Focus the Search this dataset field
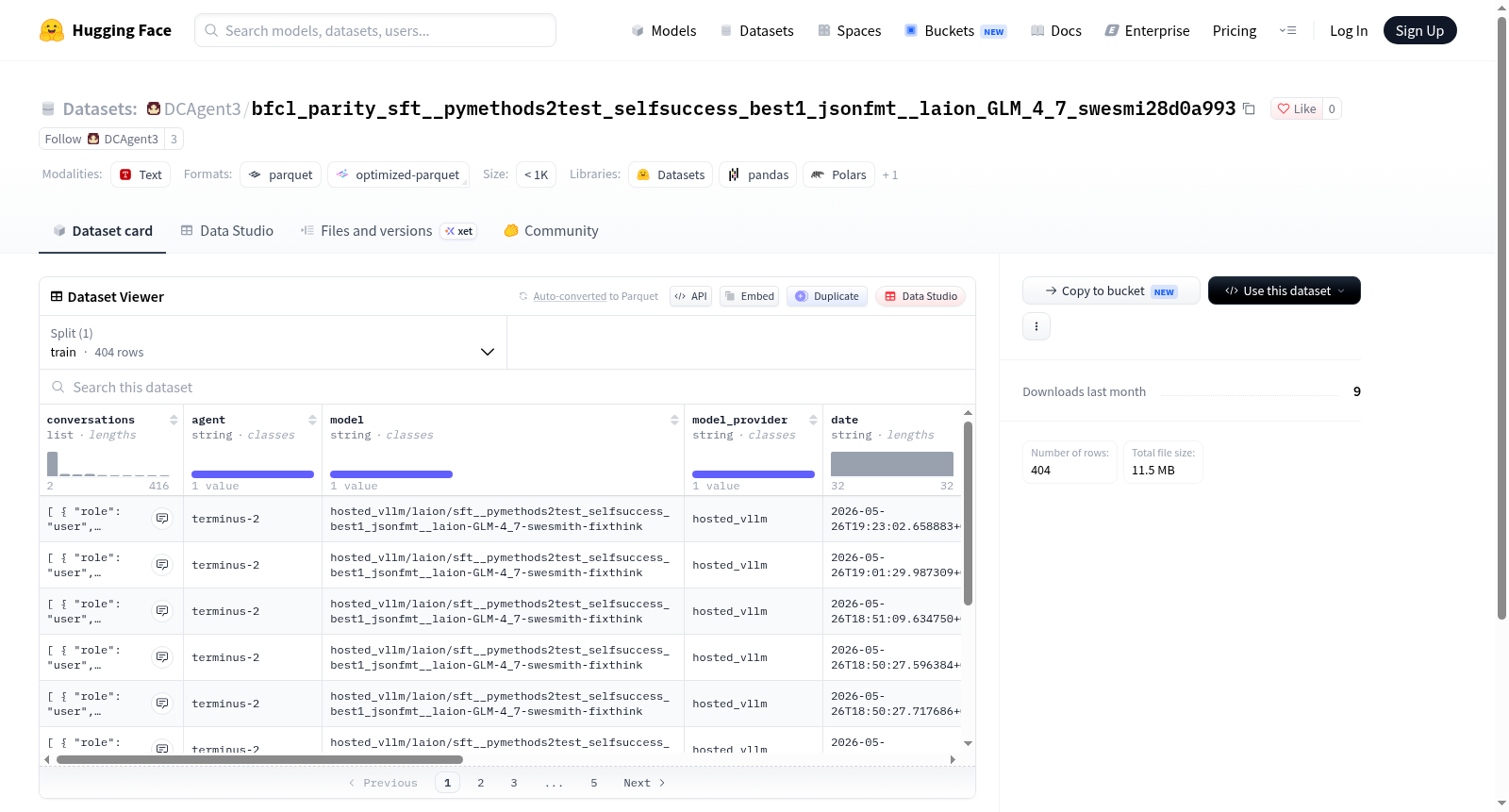This screenshot has width=1509, height=812. coord(507,388)
